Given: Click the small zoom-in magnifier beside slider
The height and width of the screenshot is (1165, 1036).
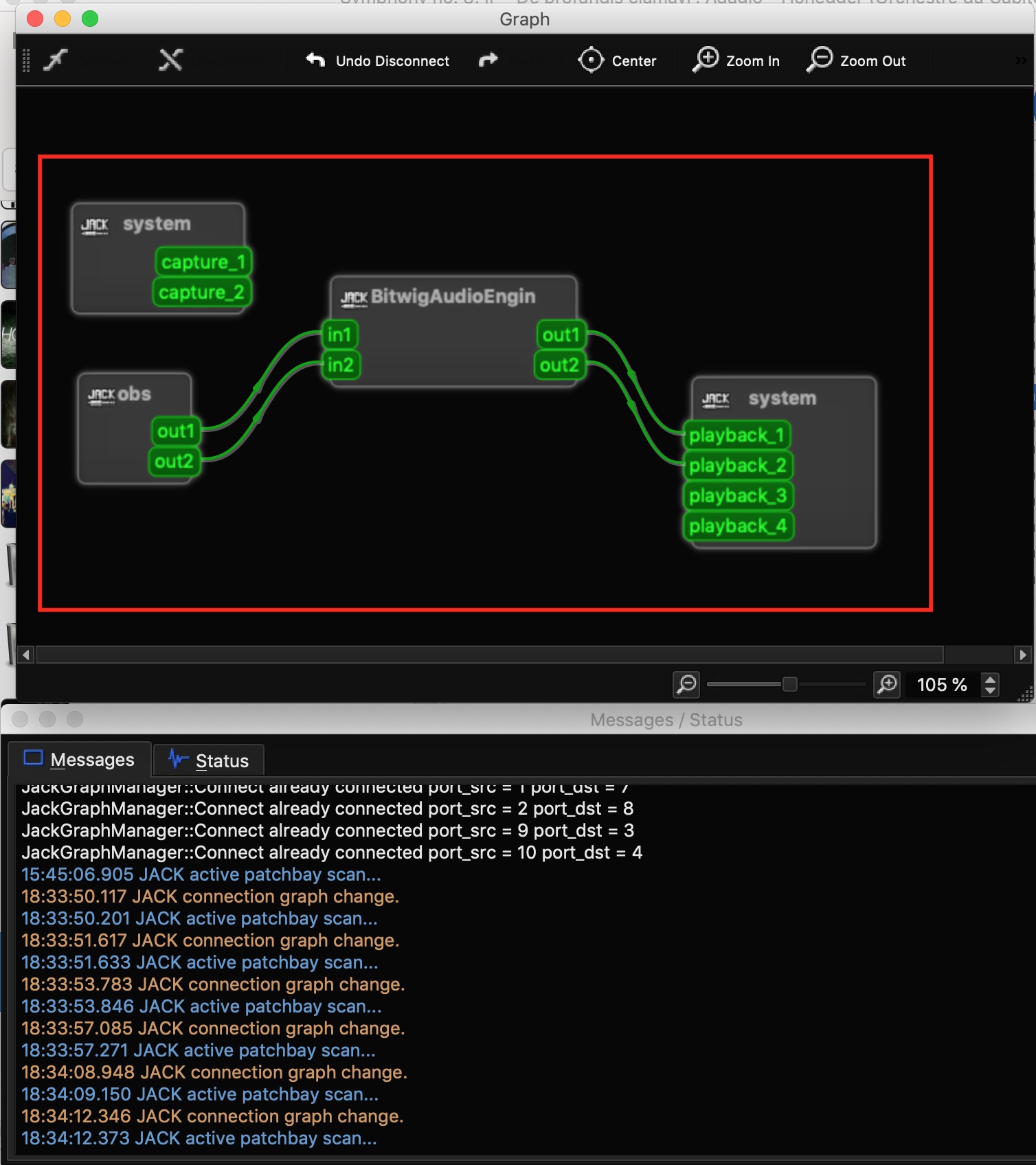Looking at the screenshot, I should point(887,684).
